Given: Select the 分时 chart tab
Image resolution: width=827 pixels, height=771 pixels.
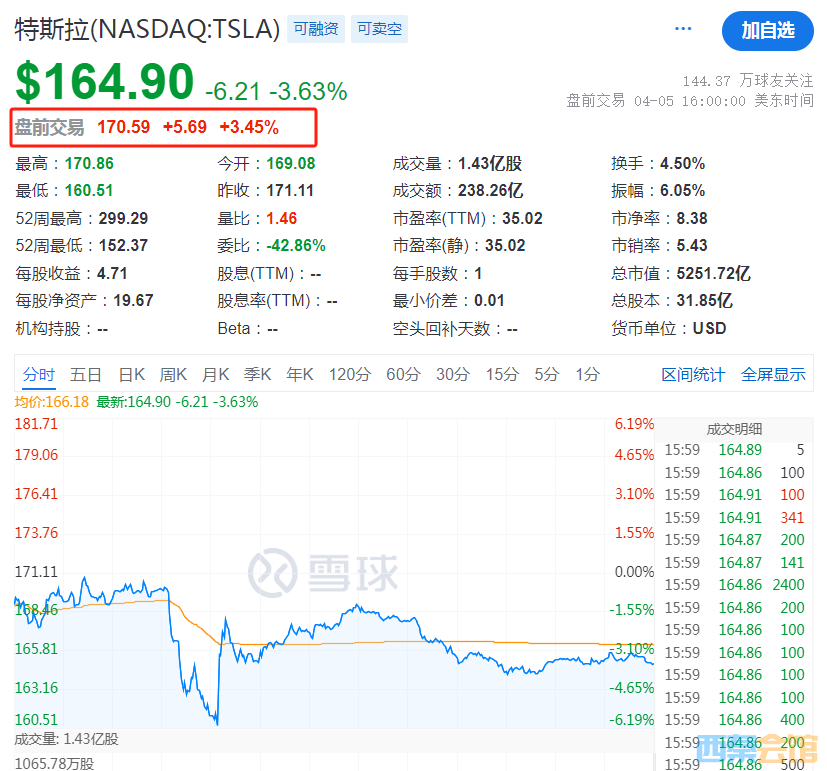Looking at the screenshot, I should 39,375.
